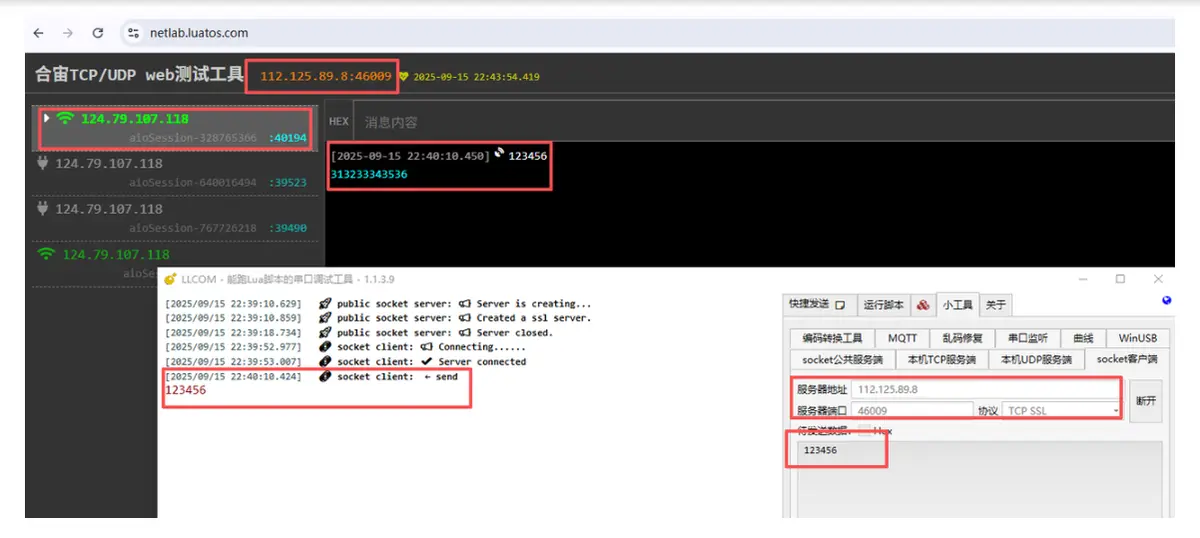Go back in the browser
This screenshot has height=538, width=1200.
(x=38, y=33)
